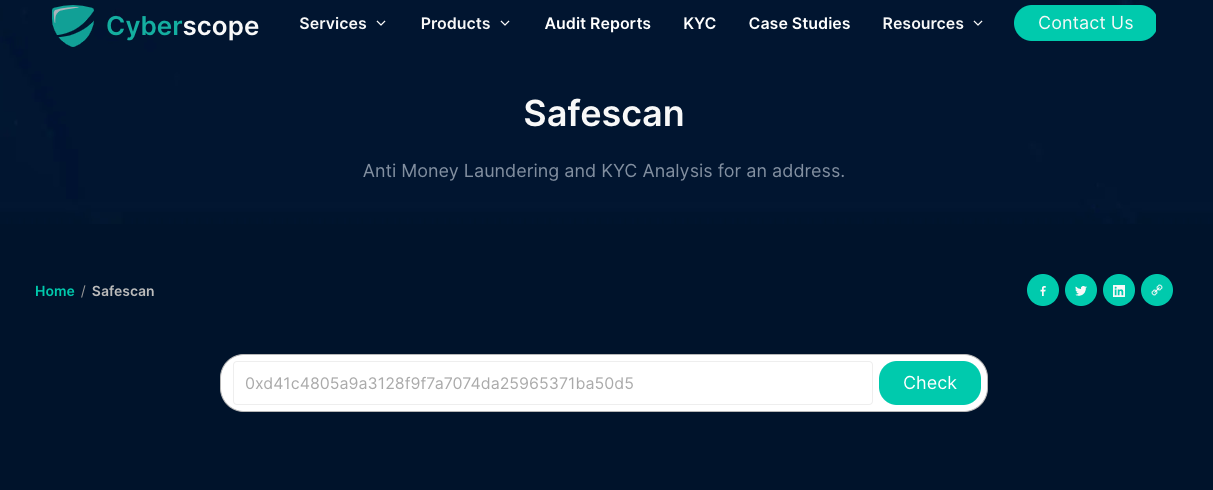Click the Safescan page heading
This screenshot has height=490, width=1213.
(604, 113)
